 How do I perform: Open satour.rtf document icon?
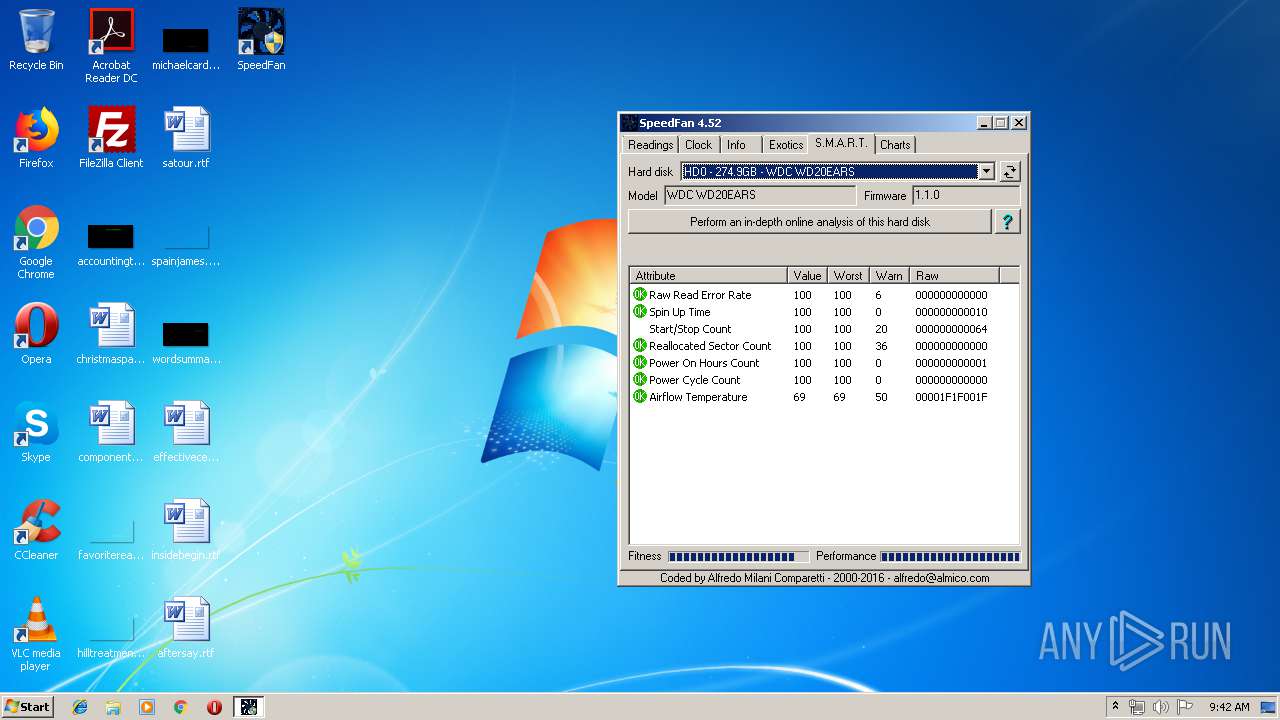(186, 138)
